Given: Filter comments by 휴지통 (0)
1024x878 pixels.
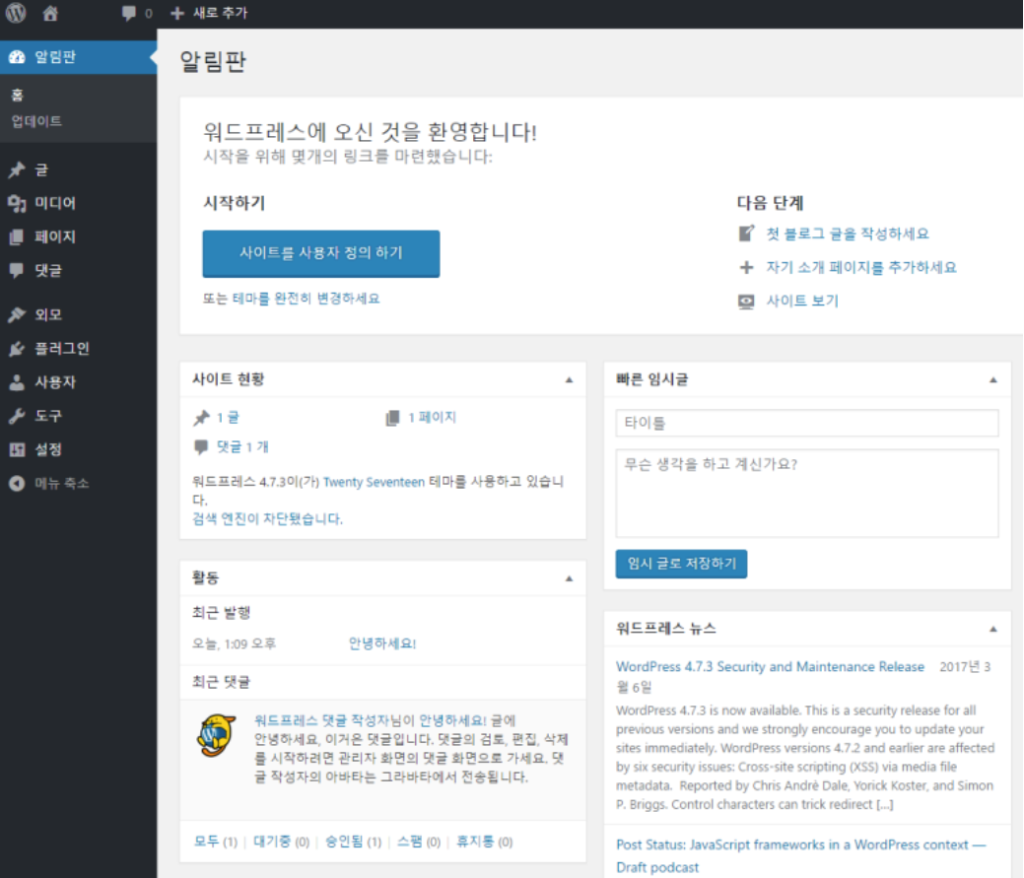Looking at the screenshot, I should pos(484,841).
